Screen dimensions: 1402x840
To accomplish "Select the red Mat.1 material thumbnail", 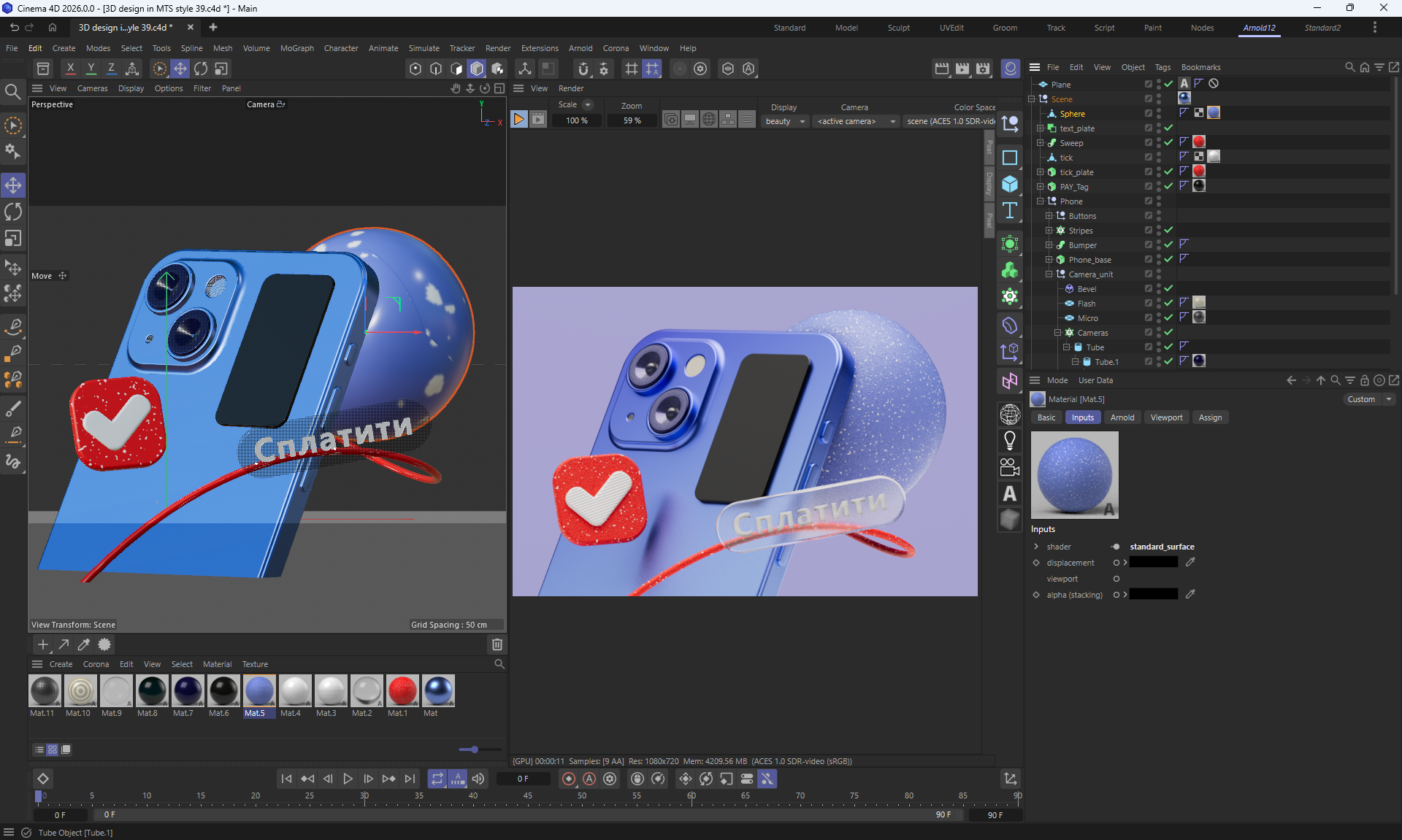I will pyautogui.click(x=402, y=690).
